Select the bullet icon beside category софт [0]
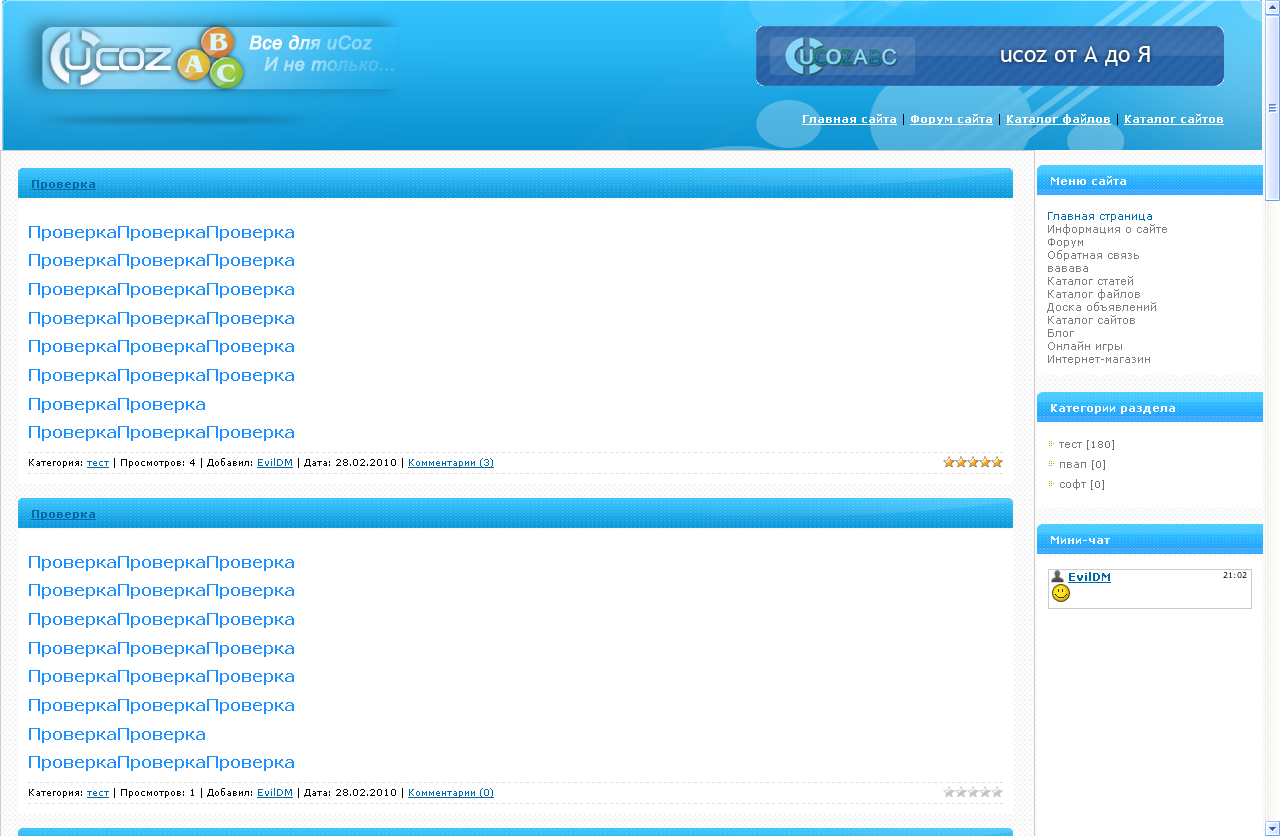 point(1050,484)
